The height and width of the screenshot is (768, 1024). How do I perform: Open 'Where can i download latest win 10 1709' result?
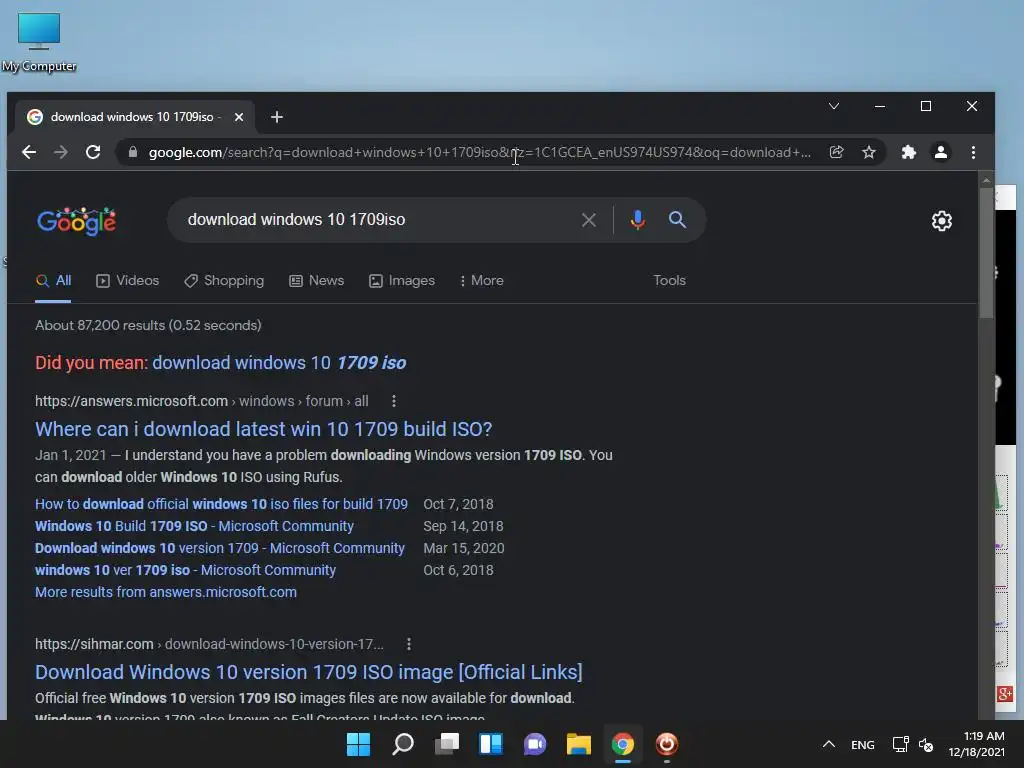point(263,429)
